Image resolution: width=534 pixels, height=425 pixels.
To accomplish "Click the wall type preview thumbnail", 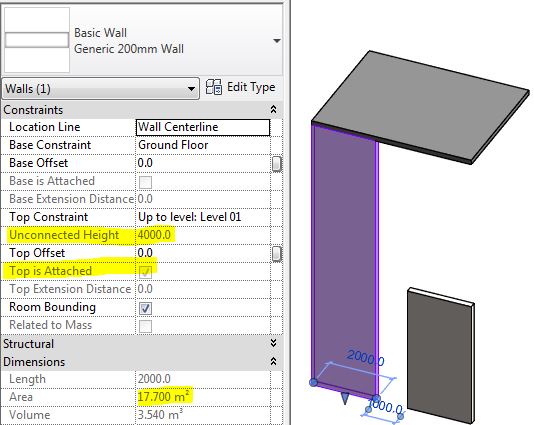I will (x=37, y=40).
